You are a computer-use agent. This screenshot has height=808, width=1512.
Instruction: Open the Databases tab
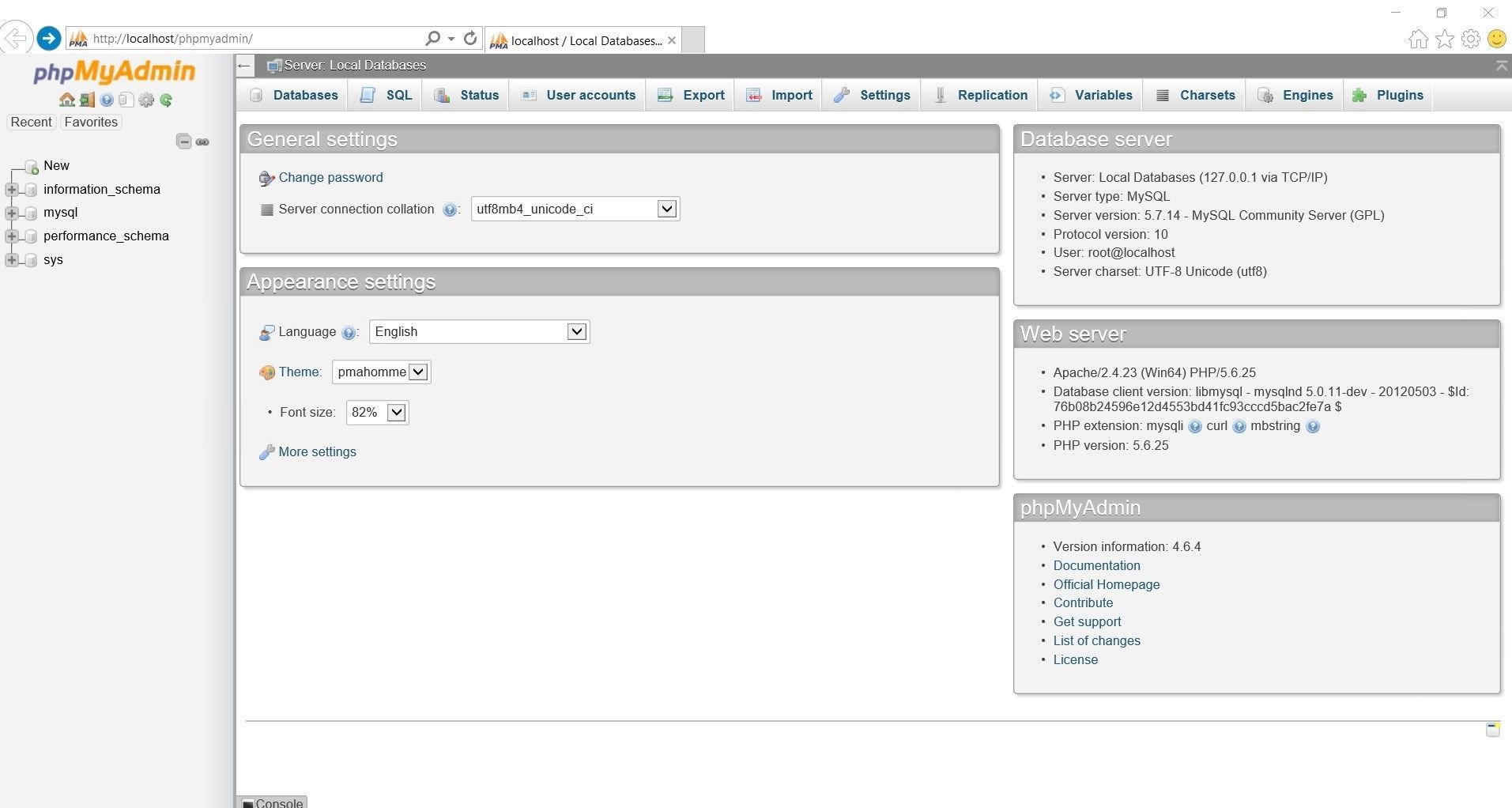(x=294, y=95)
